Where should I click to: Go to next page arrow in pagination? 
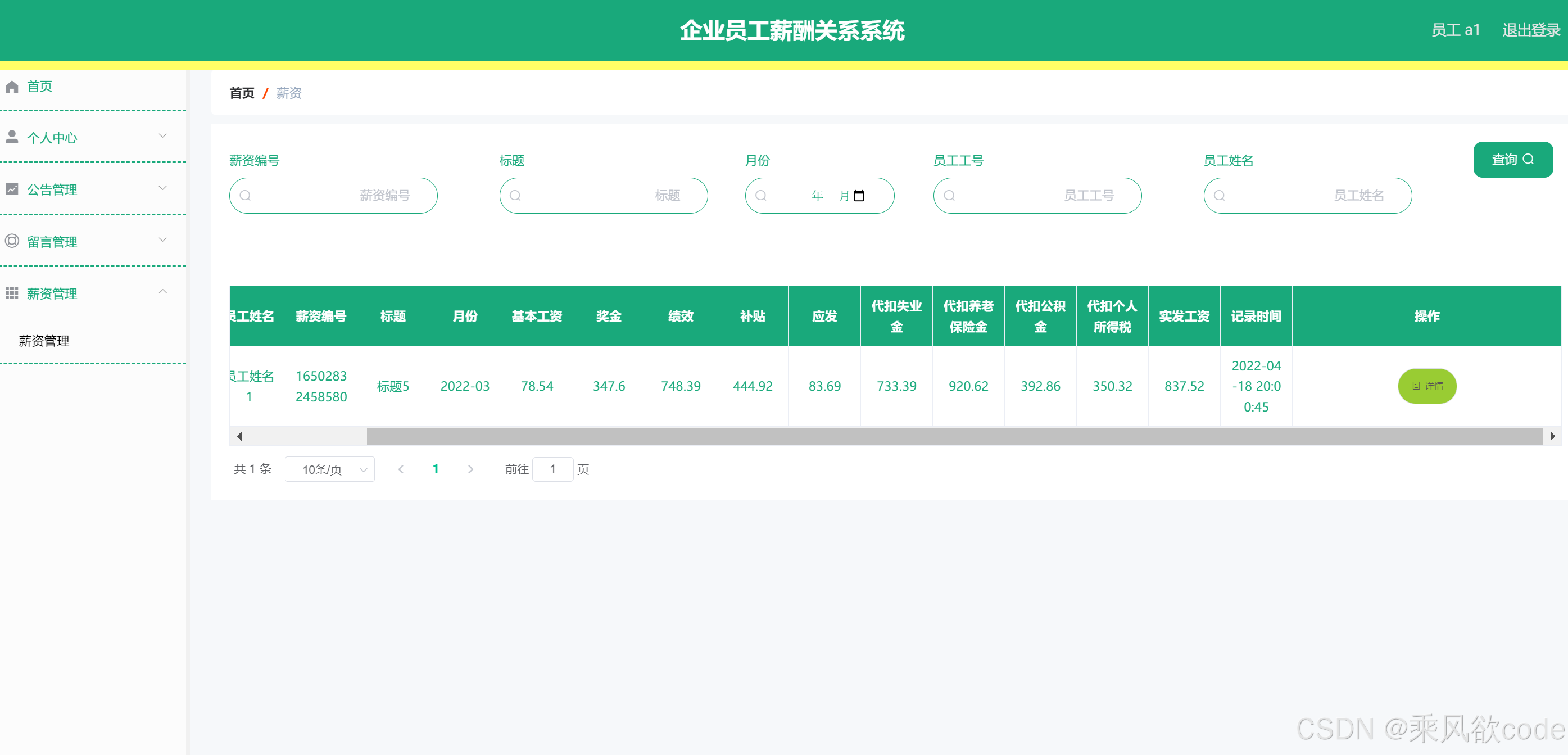point(470,469)
